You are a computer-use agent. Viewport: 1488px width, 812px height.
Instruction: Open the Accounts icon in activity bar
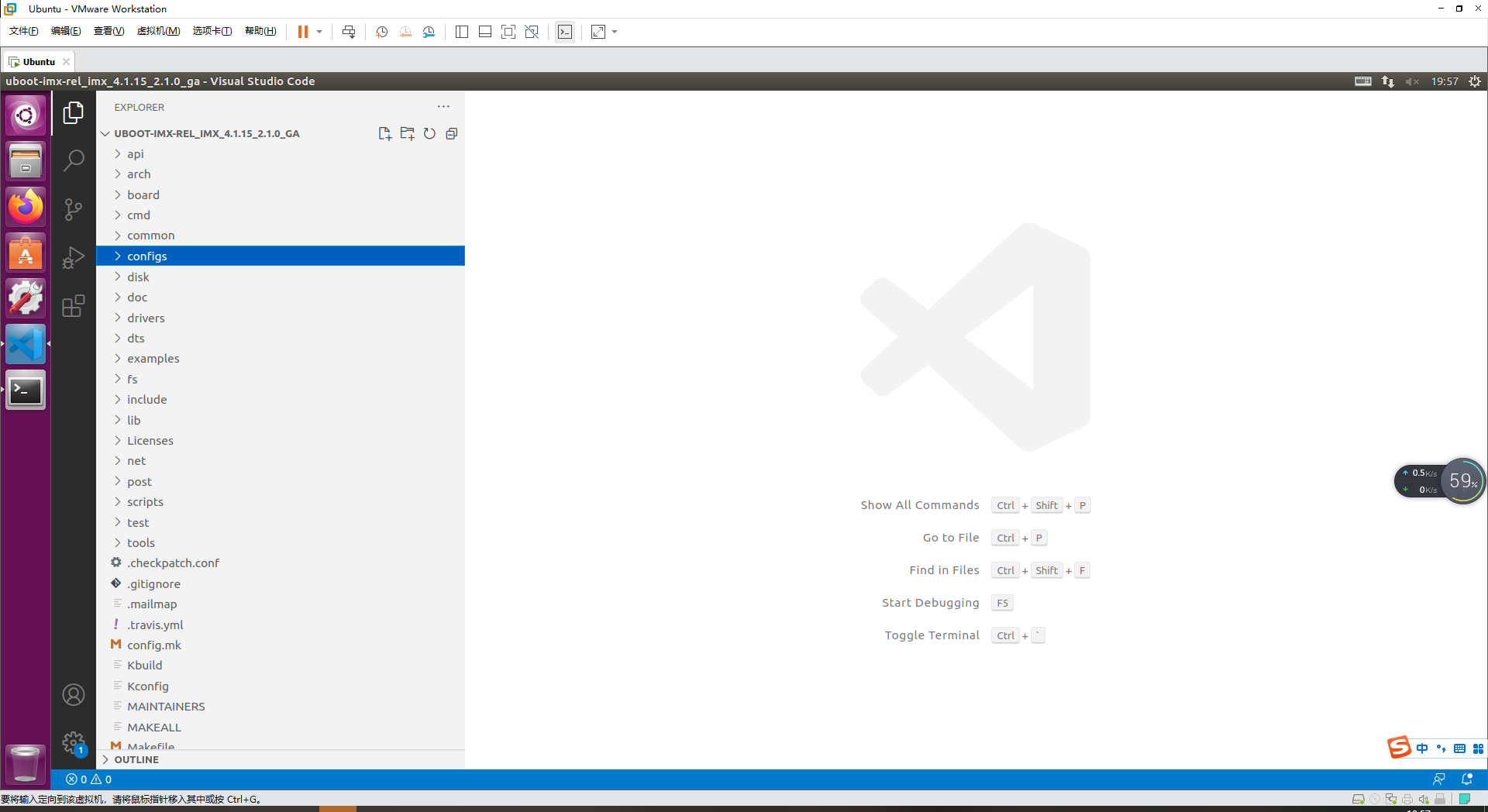point(74,695)
